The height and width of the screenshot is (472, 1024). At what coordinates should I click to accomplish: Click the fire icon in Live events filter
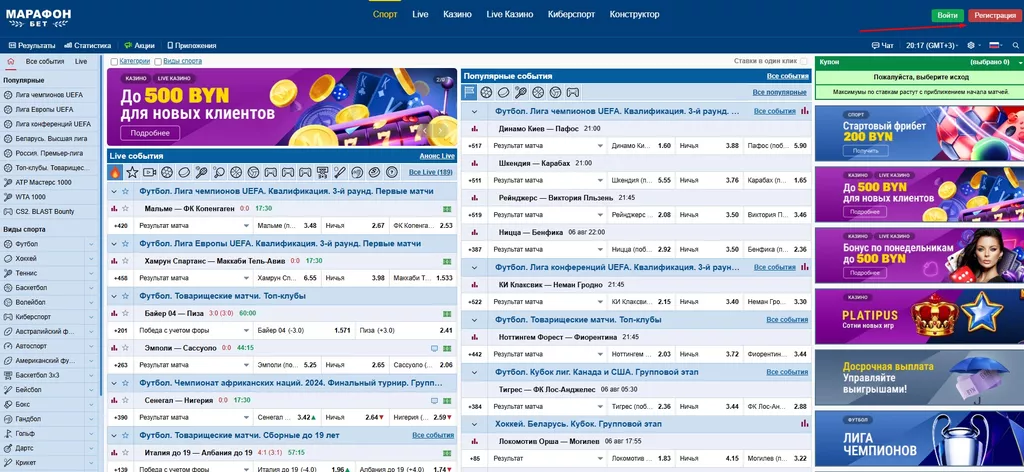[116, 172]
